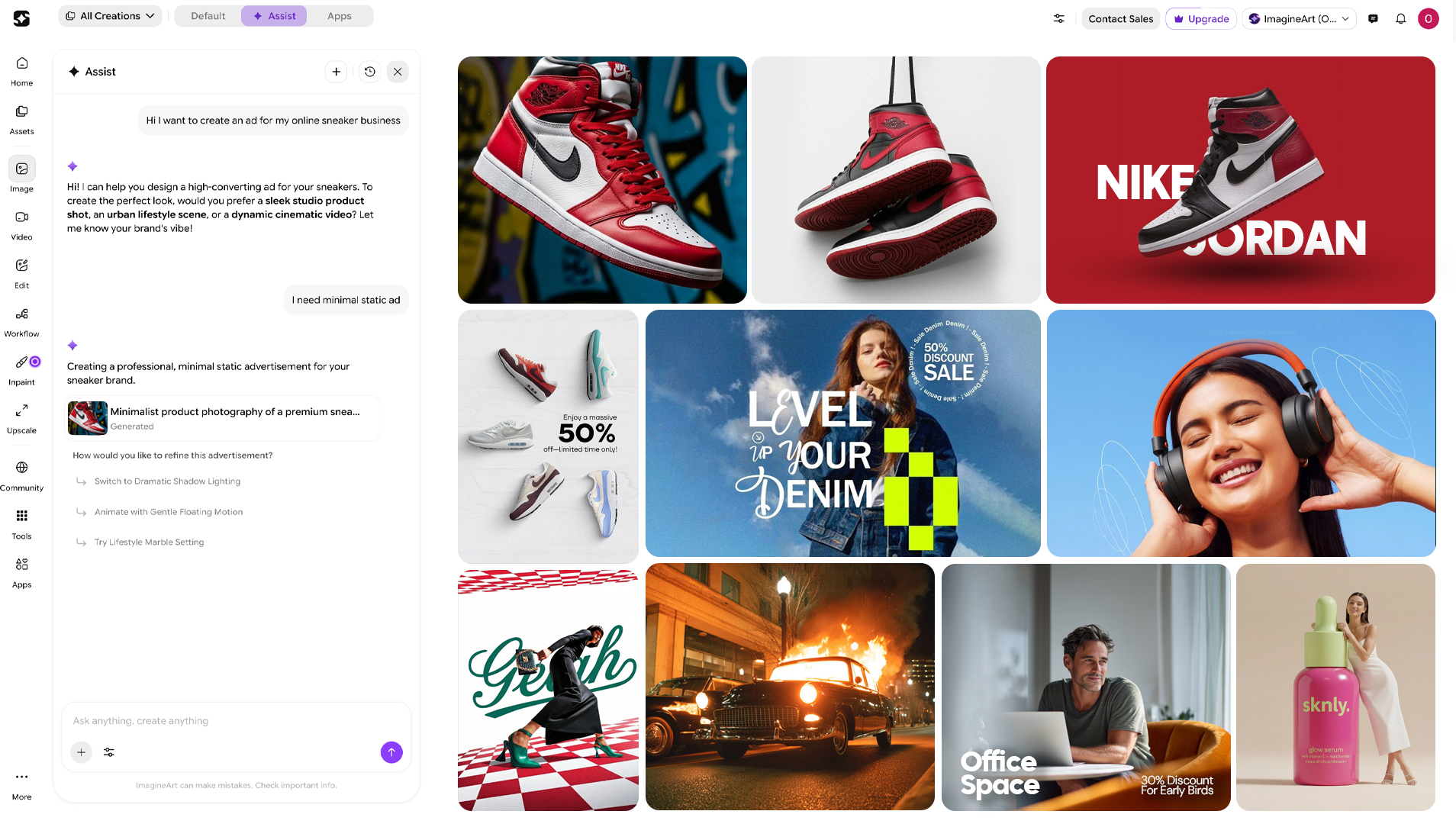Open the Office Space ad image
The width and height of the screenshot is (1456, 824).
pos(1086,687)
